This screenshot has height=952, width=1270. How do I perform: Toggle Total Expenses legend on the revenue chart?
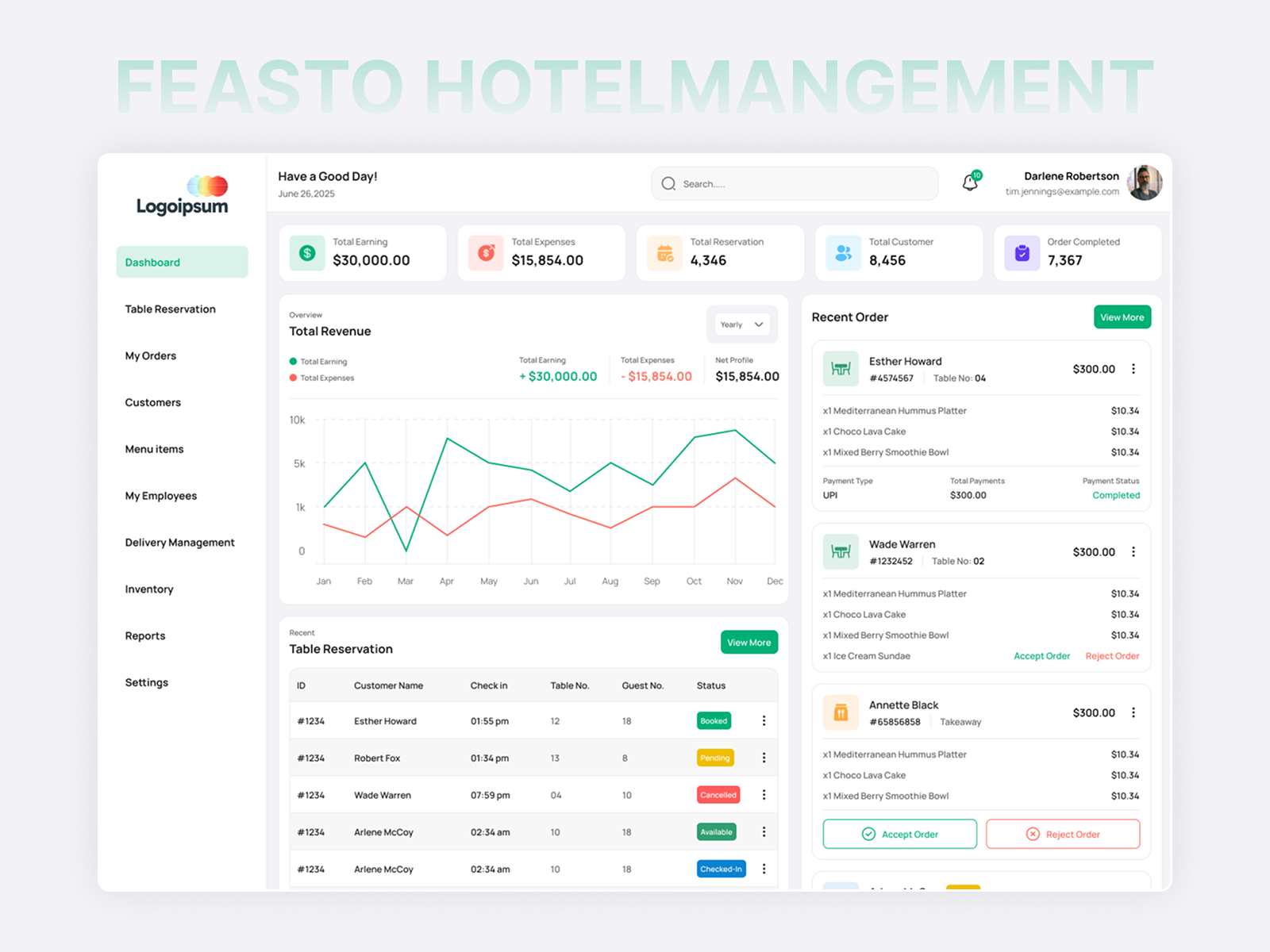coord(321,378)
